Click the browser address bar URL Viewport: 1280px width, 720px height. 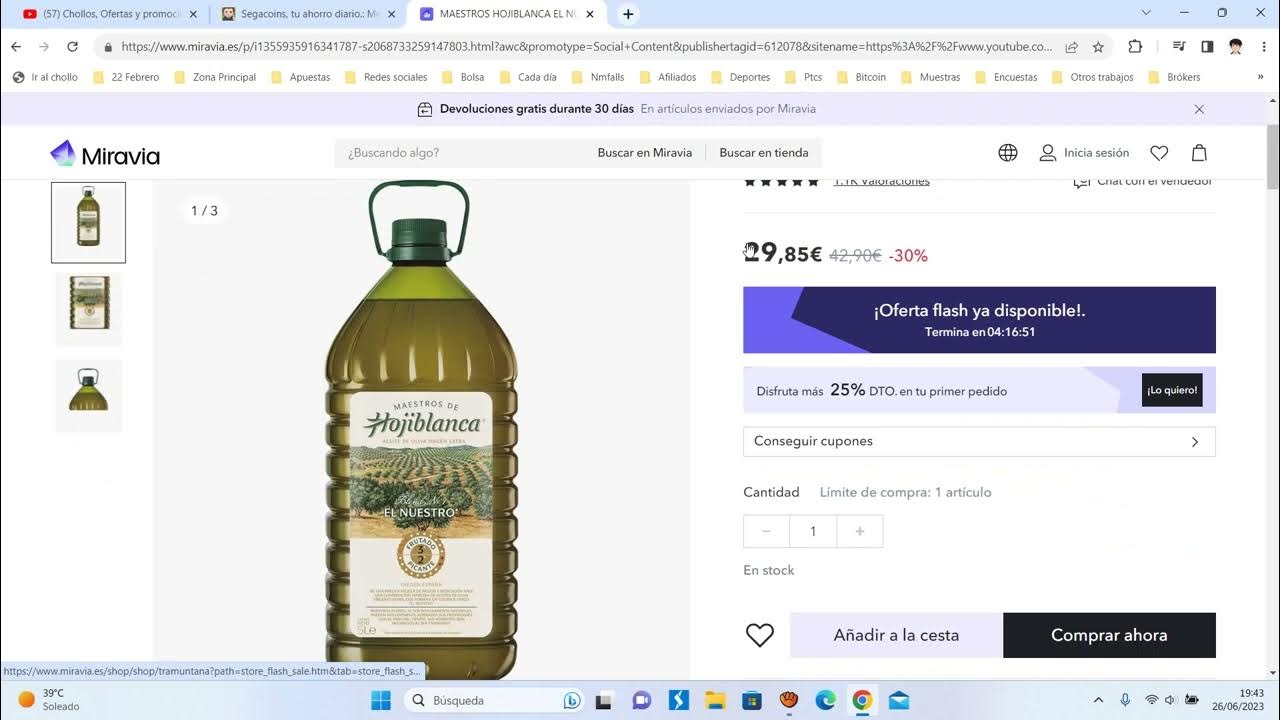pos(586,46)
